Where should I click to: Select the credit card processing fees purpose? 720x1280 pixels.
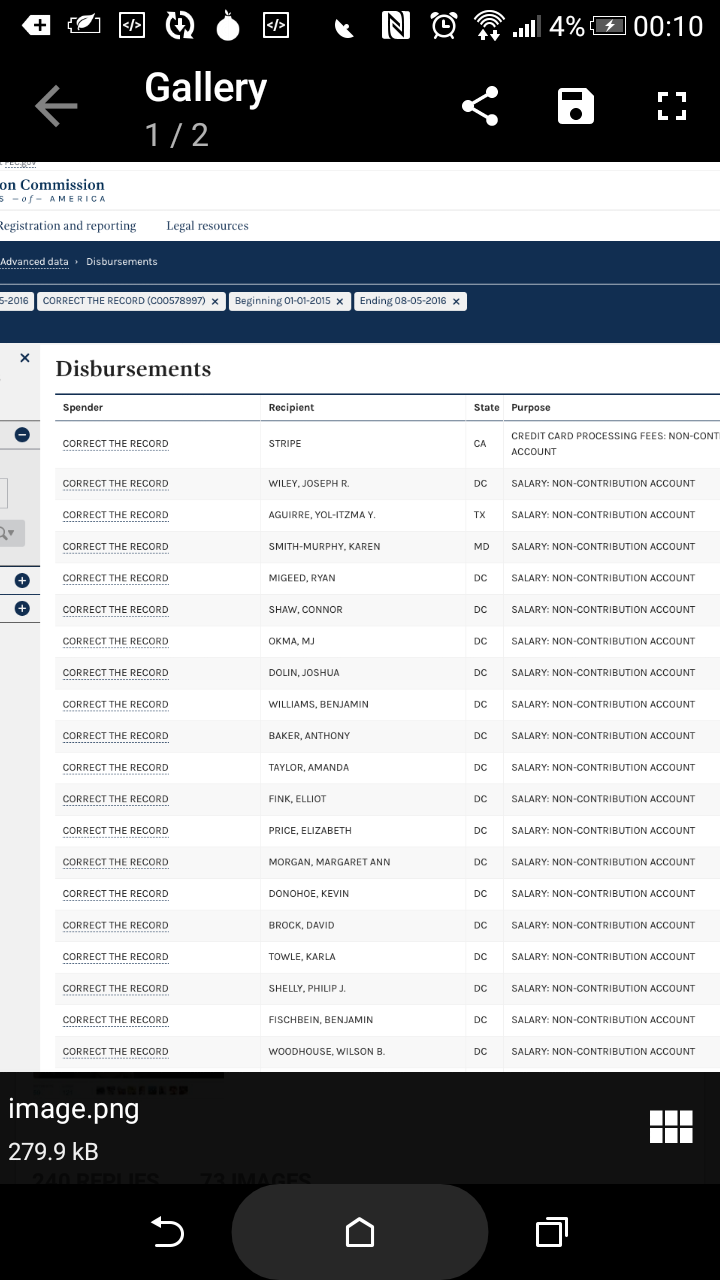point(615,444)
